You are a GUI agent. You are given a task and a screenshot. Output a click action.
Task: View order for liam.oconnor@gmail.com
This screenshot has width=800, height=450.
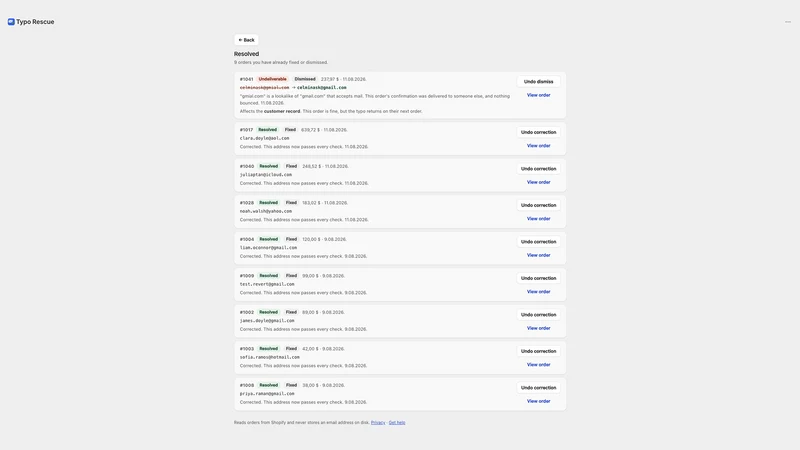pyautogui.click(x=538, y=255)
